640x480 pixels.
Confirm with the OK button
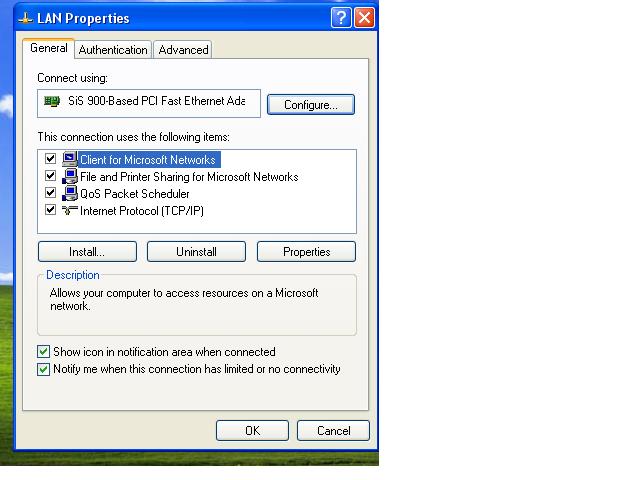[252, 431]
